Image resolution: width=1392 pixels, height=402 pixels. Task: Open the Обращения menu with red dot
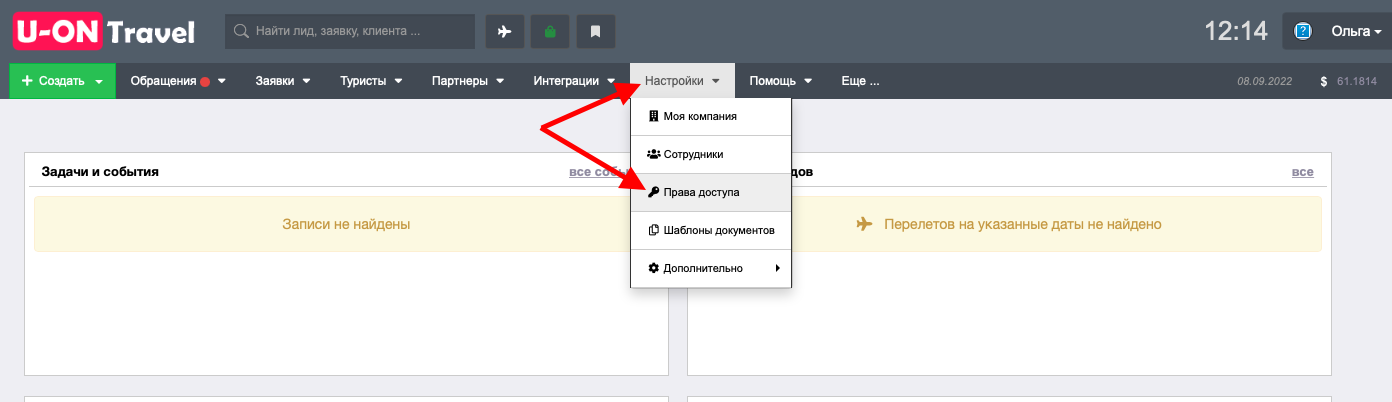[x=178, y=81]
